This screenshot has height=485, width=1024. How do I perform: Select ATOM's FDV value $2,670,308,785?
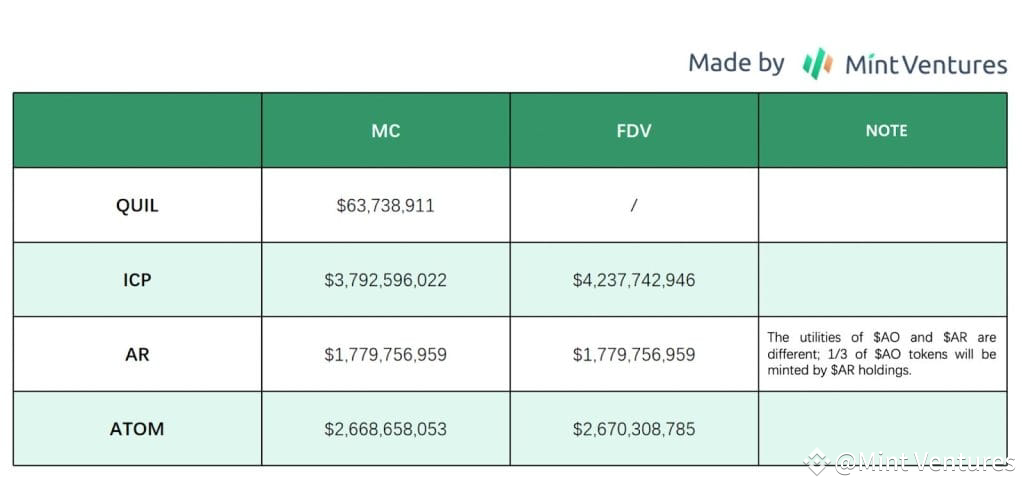point(634,429)
